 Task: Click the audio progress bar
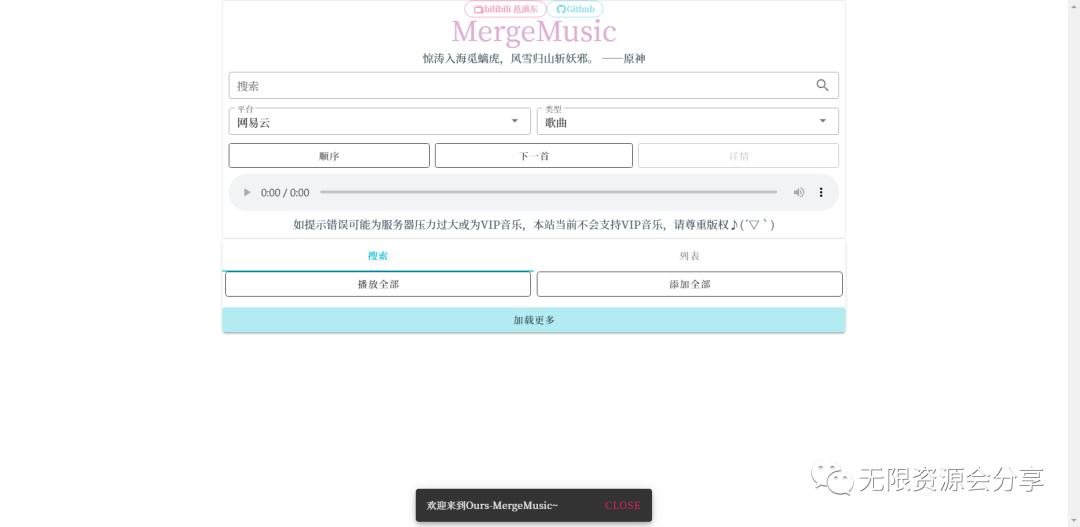pos(548,192)
